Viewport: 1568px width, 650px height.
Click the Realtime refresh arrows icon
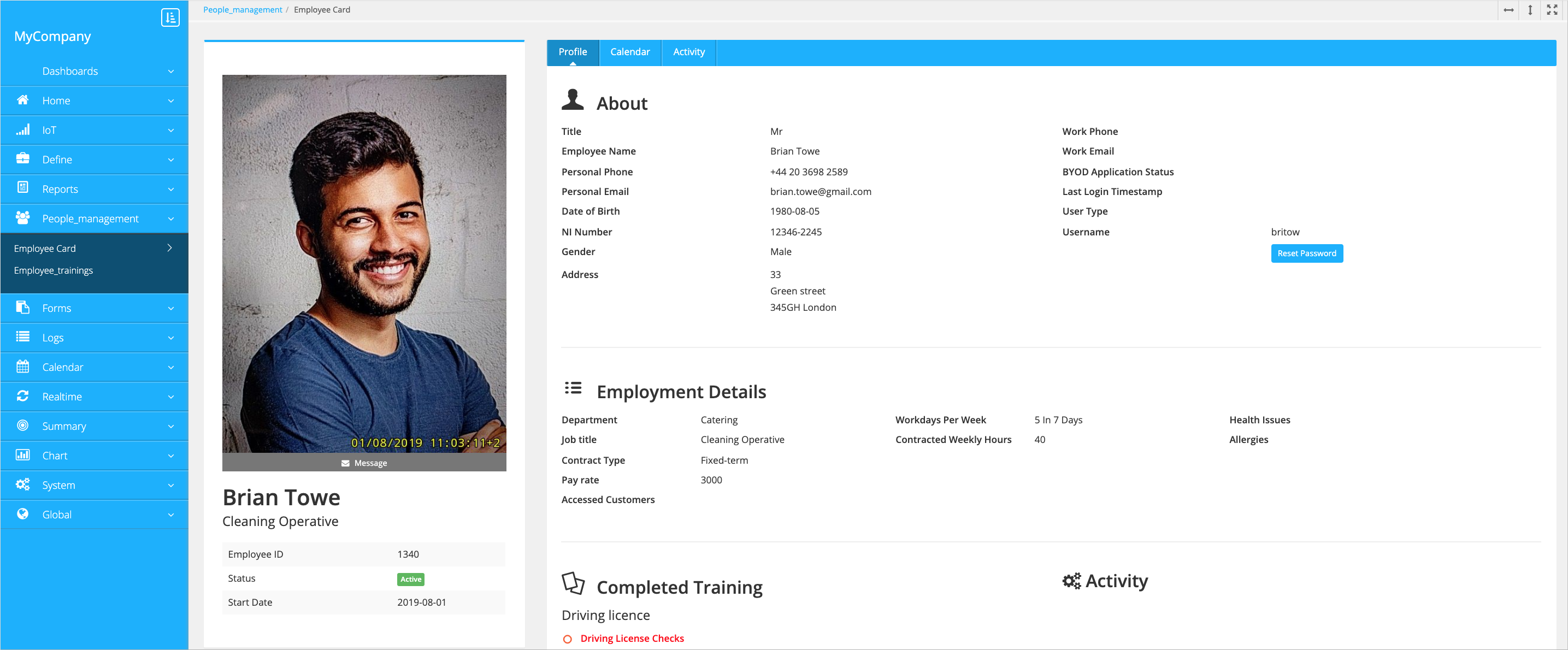point(22,395)
